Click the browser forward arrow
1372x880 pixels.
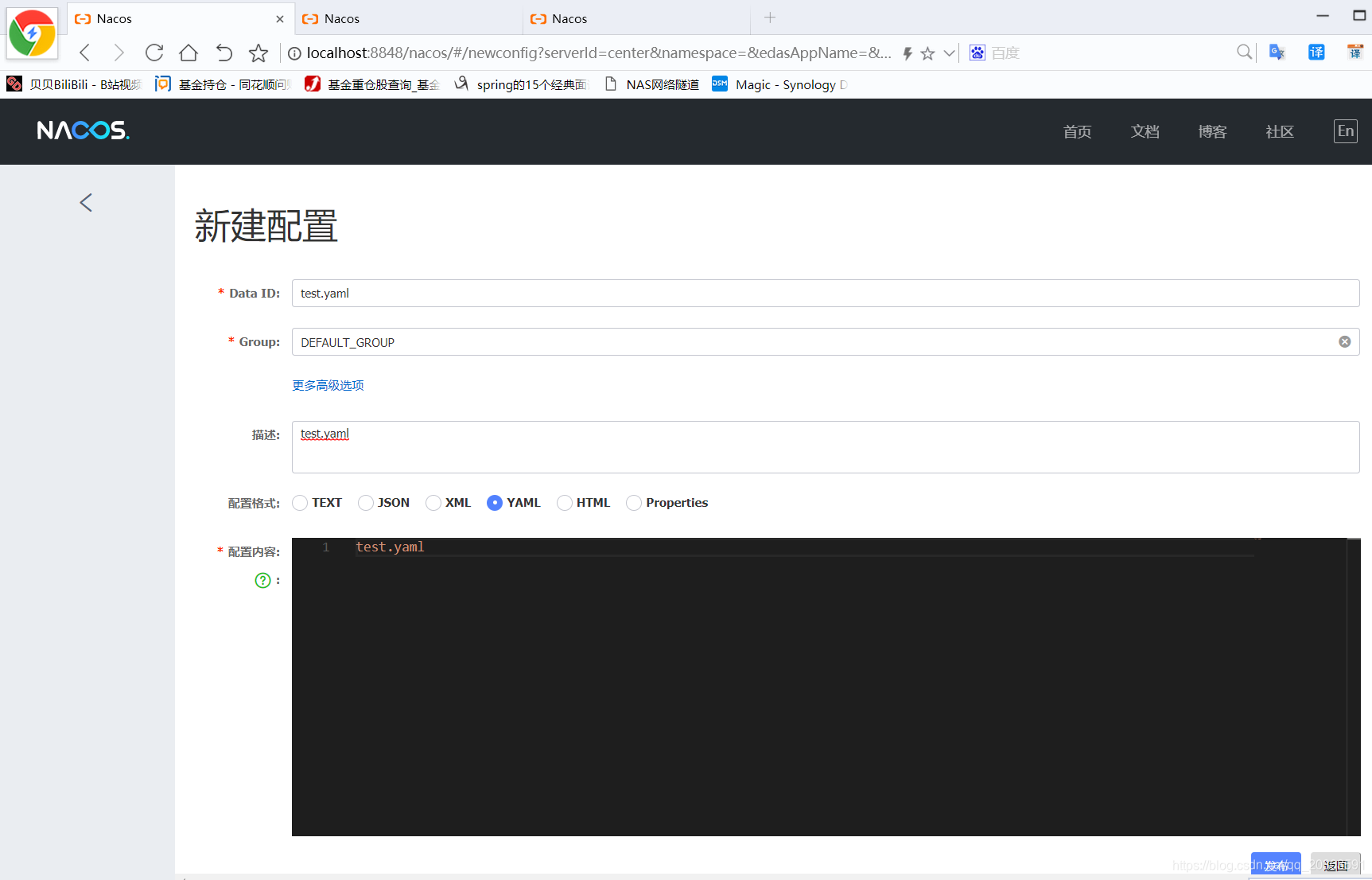point(119,53)
